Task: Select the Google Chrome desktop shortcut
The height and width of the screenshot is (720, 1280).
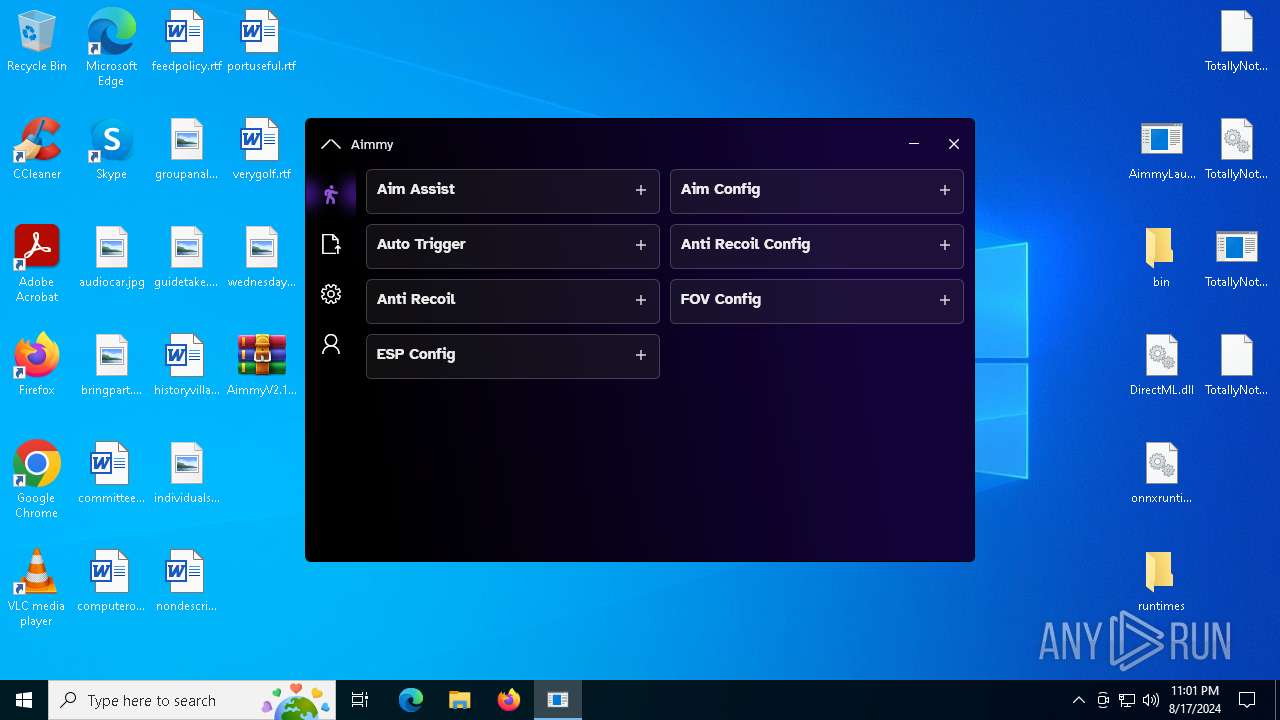Action: click(37, 479)
